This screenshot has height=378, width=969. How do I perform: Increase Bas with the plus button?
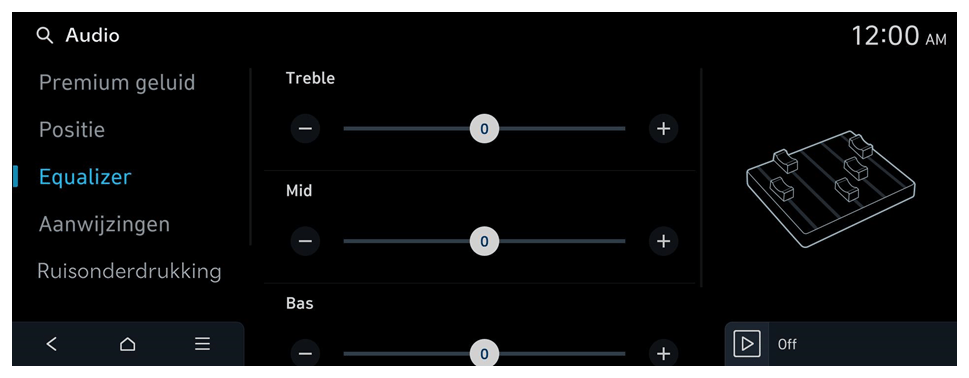point(663,353)
